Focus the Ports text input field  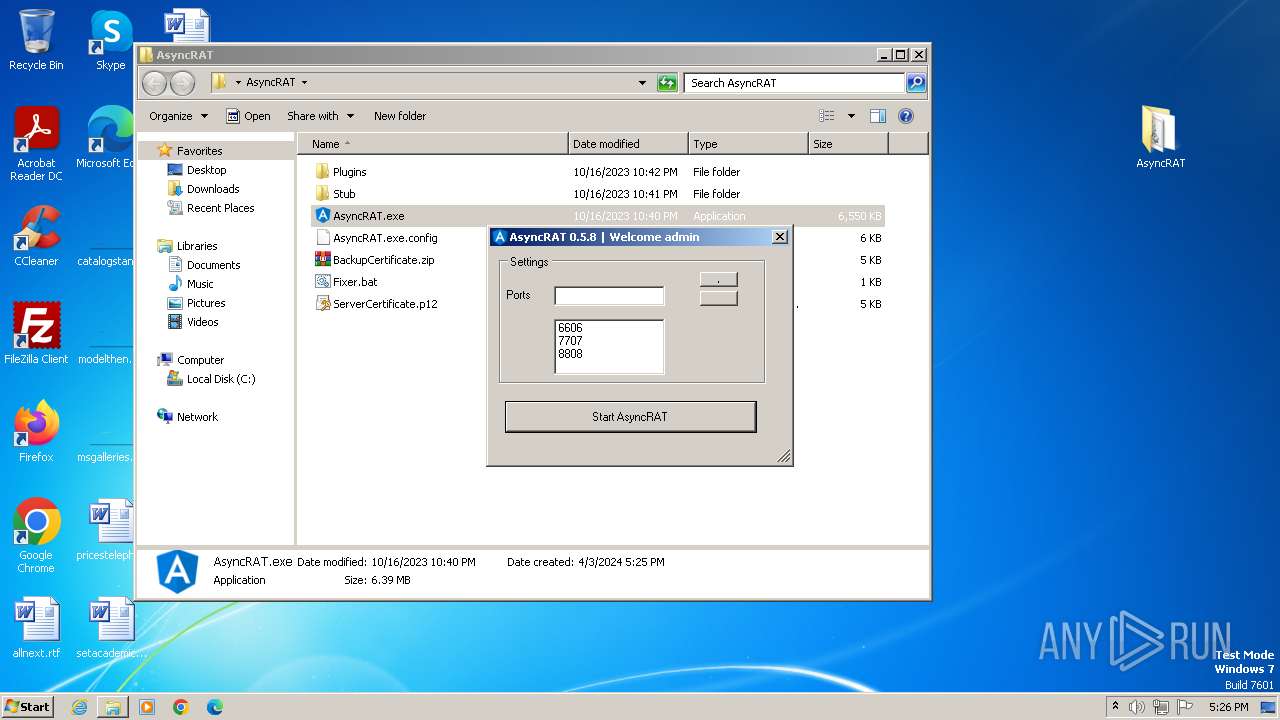[609, 296]
